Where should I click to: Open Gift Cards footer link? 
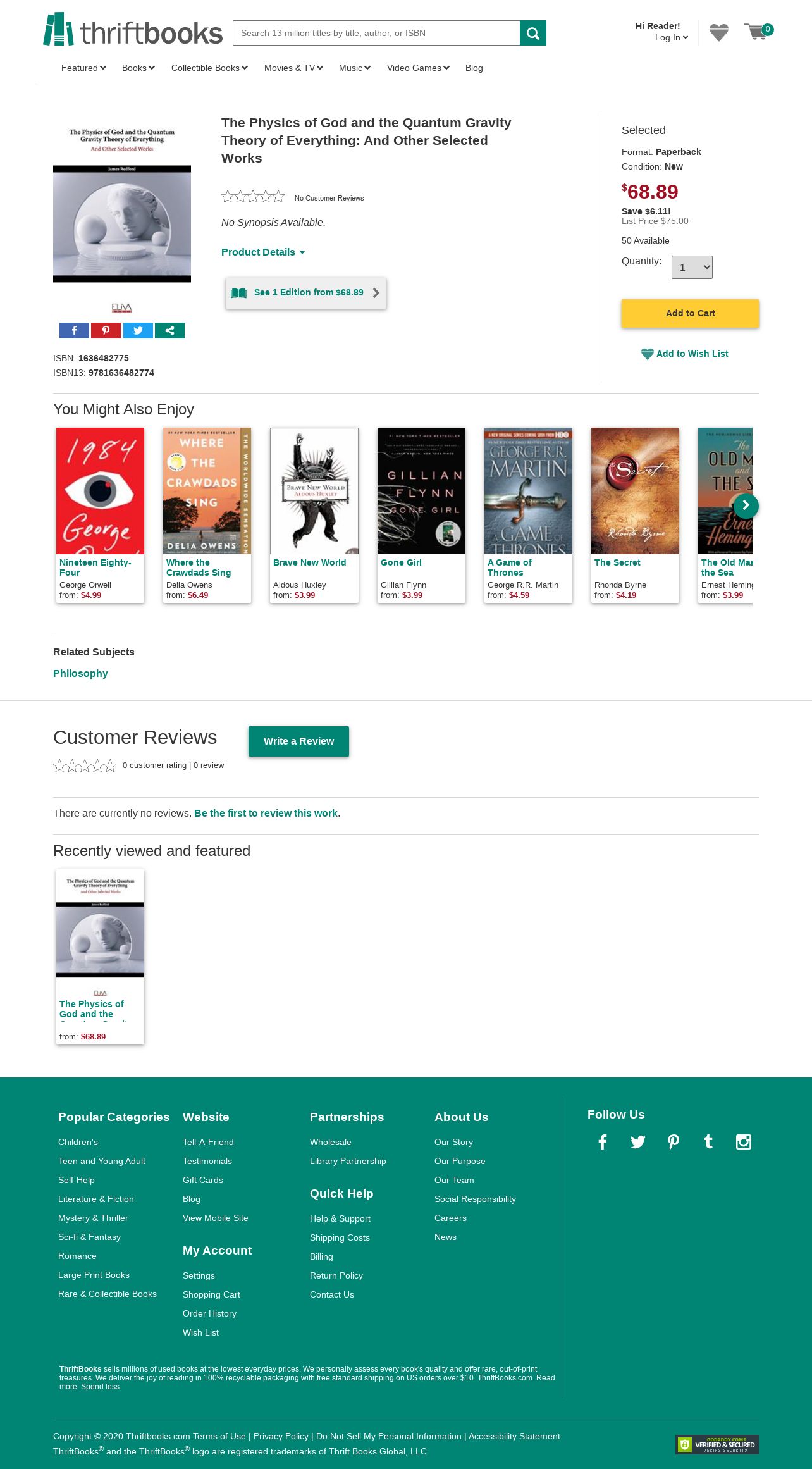203,1180
